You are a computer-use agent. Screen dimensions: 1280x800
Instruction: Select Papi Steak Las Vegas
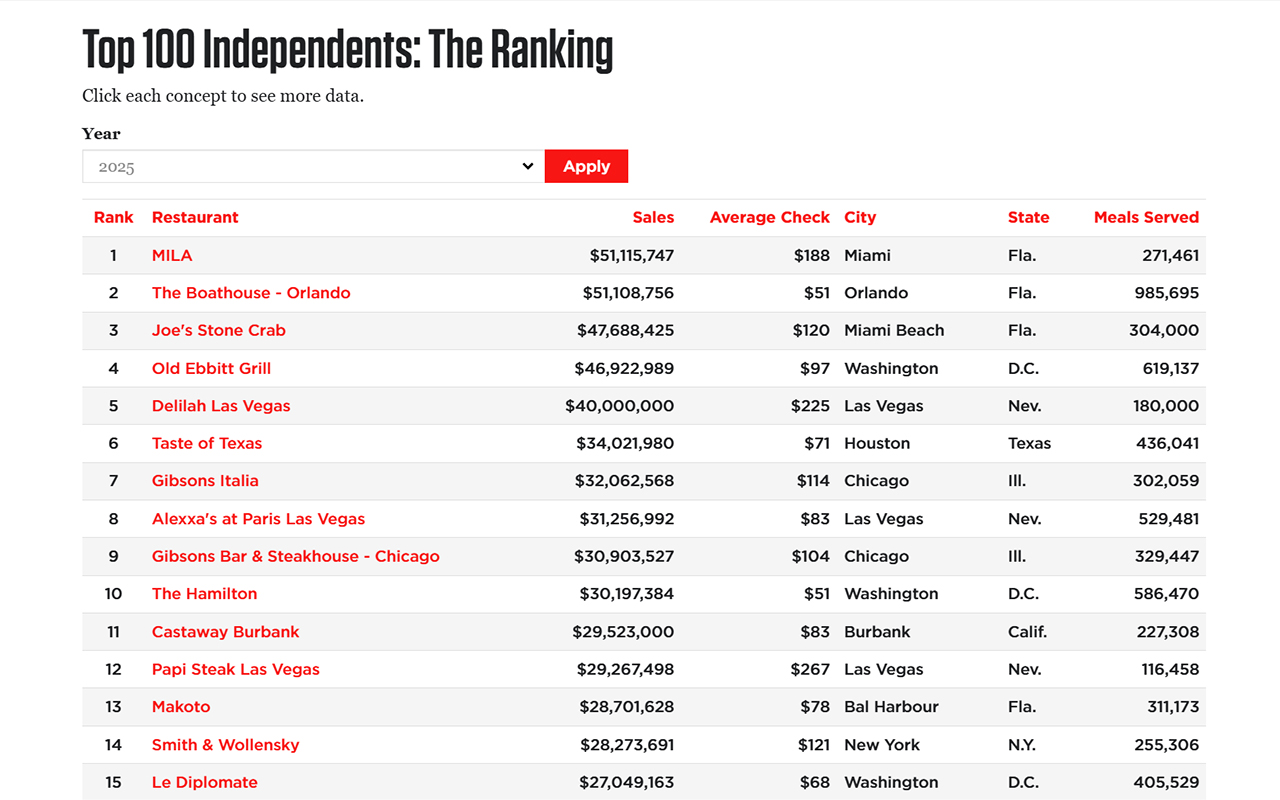pos(235,669)
